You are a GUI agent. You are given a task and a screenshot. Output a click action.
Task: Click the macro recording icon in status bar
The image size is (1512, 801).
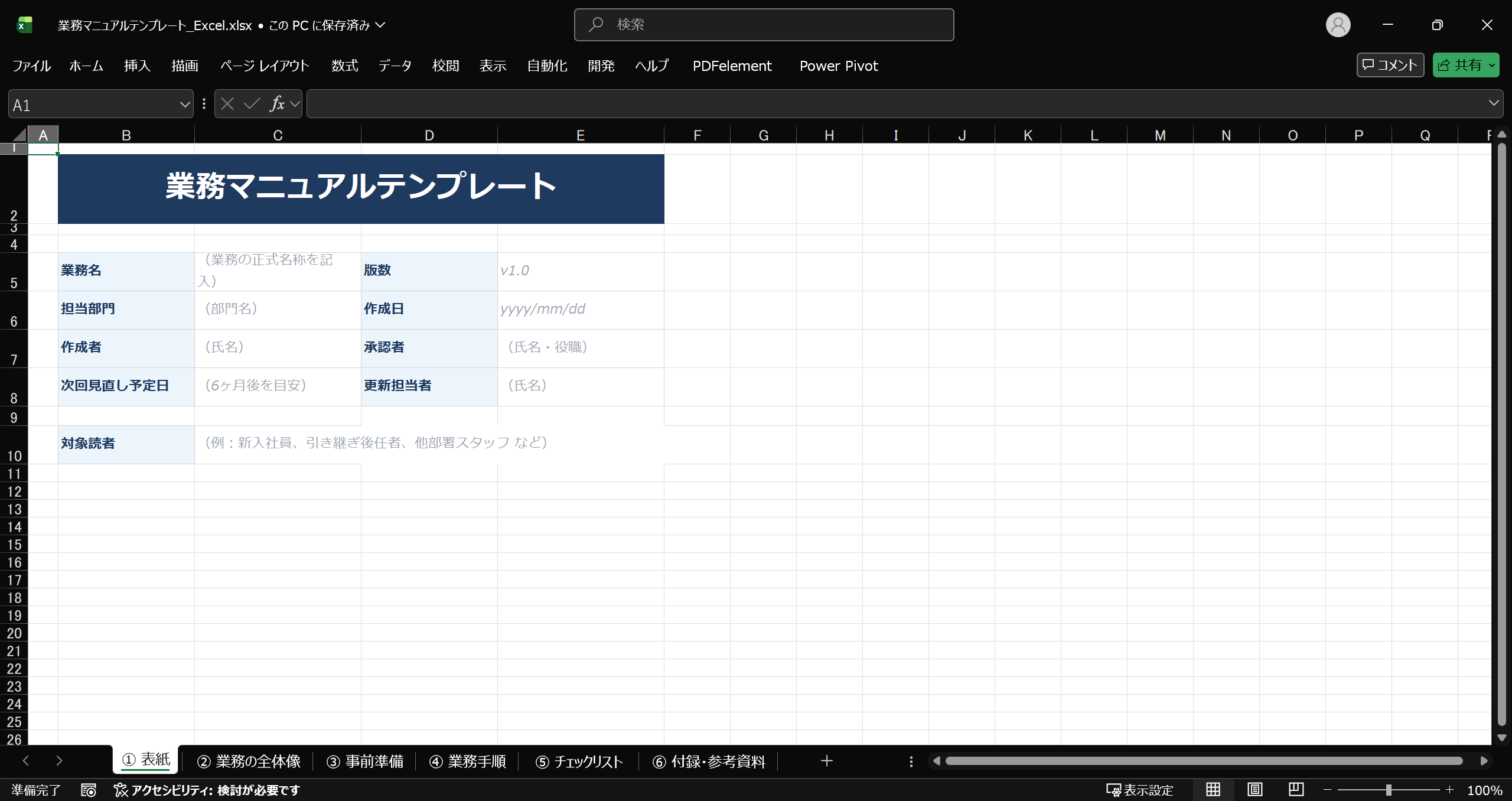point(89,790)
